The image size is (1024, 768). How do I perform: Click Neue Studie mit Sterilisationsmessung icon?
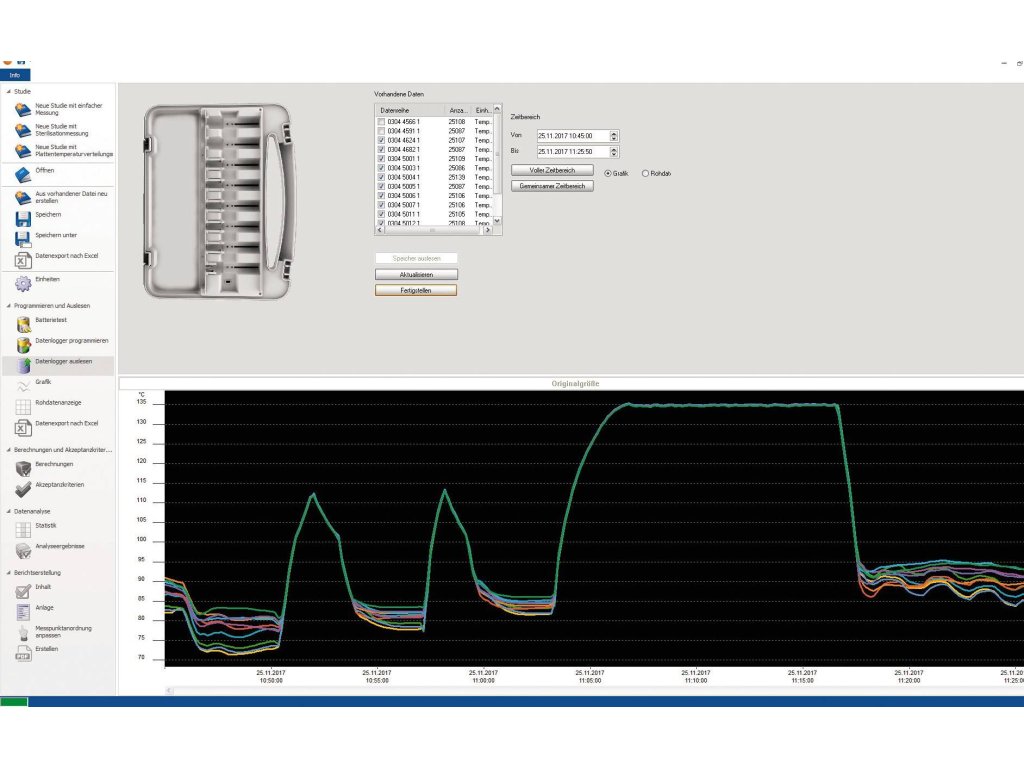coord(23,130)
